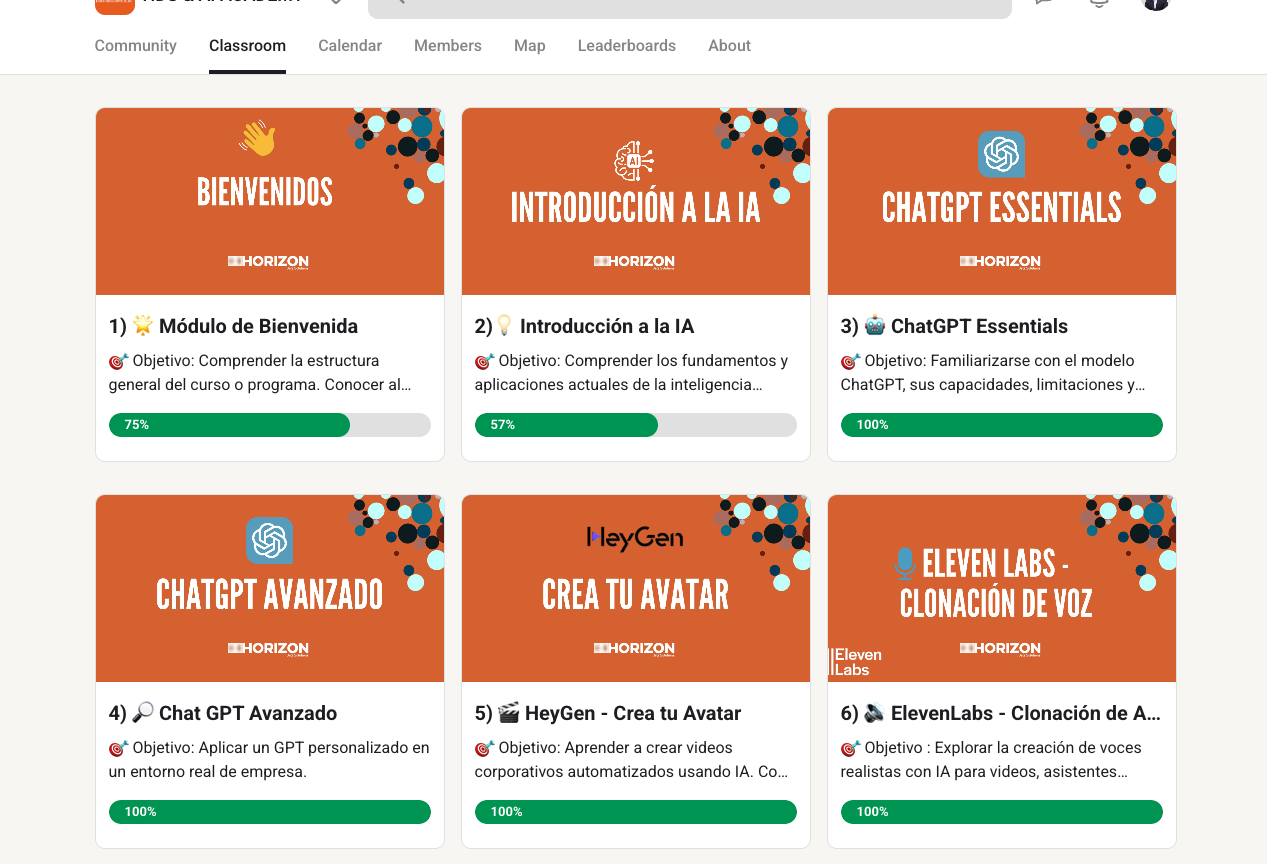This screenshot has width=1267, height=864.
Task: Open '4) Chat GPT Avanzado' title
Action: (x=223, y=713)
